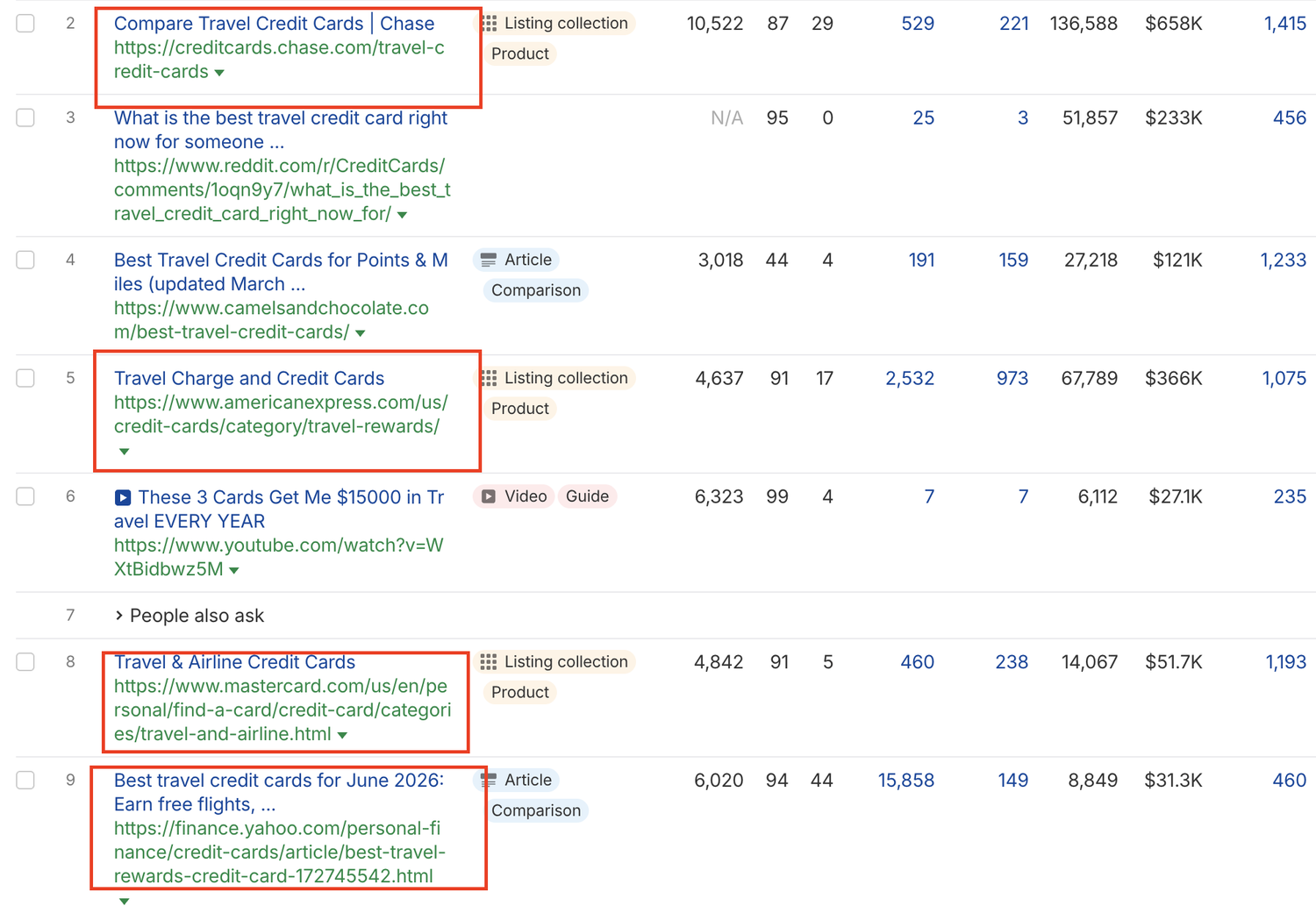This screenshot has width=1316, height=913.
Task: Click the $658K value in the Chase row
Action: (1174, 24)
